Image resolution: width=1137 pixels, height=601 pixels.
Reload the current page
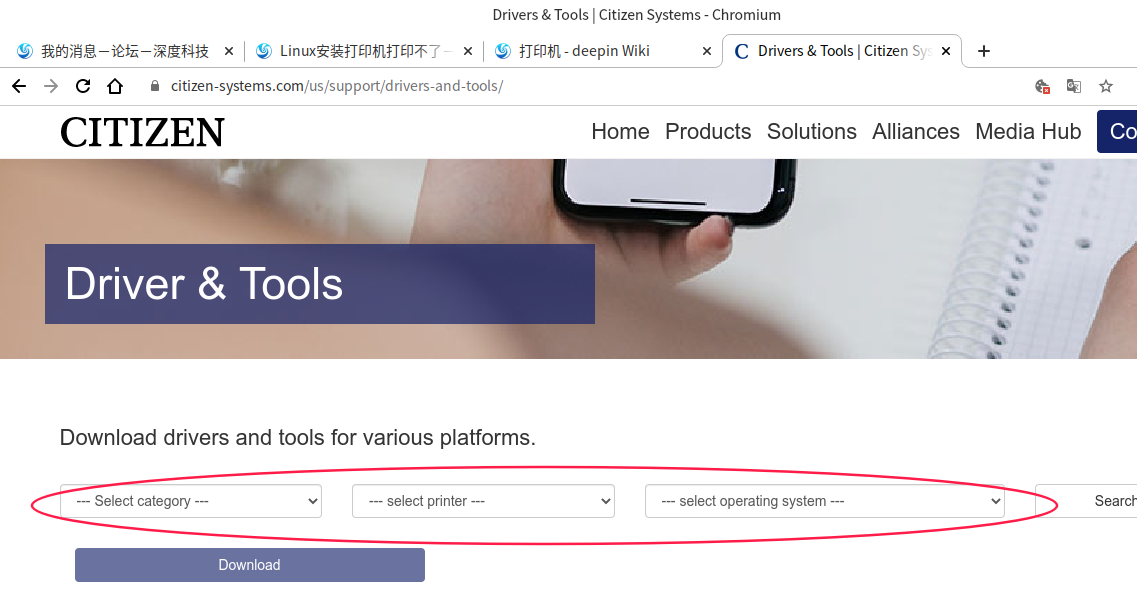[x=83, y=86]
